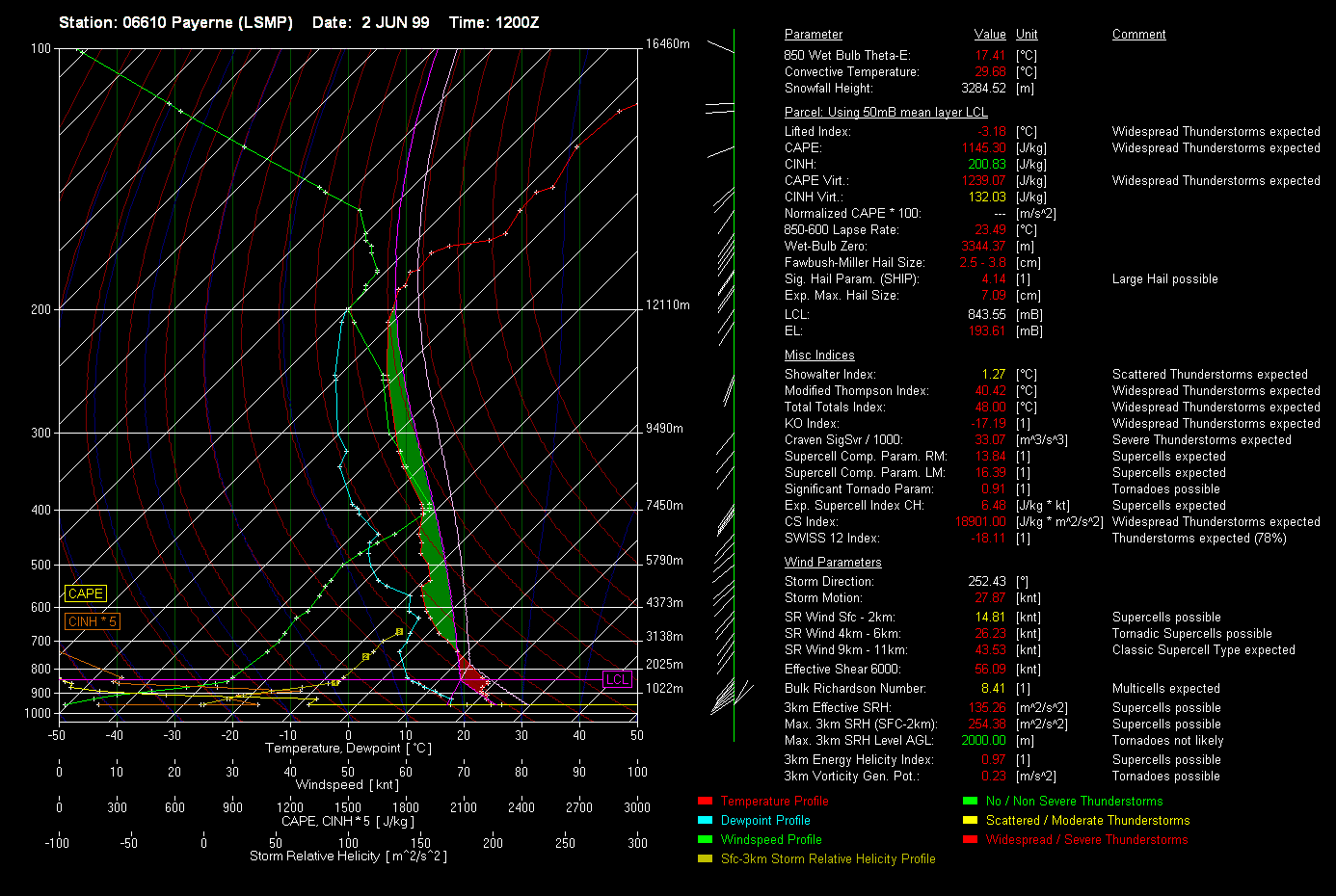Click the cyan Dewpoint Profile legend square

(x=705, y=821)
